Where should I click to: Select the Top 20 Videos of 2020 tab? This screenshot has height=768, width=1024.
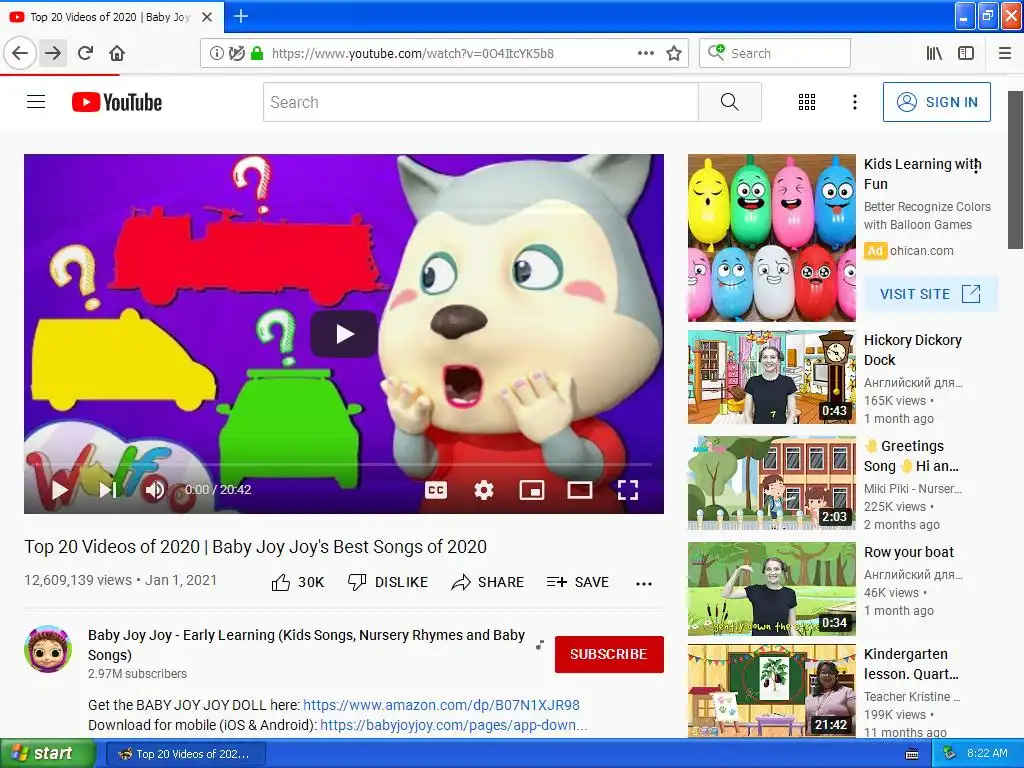110,17
